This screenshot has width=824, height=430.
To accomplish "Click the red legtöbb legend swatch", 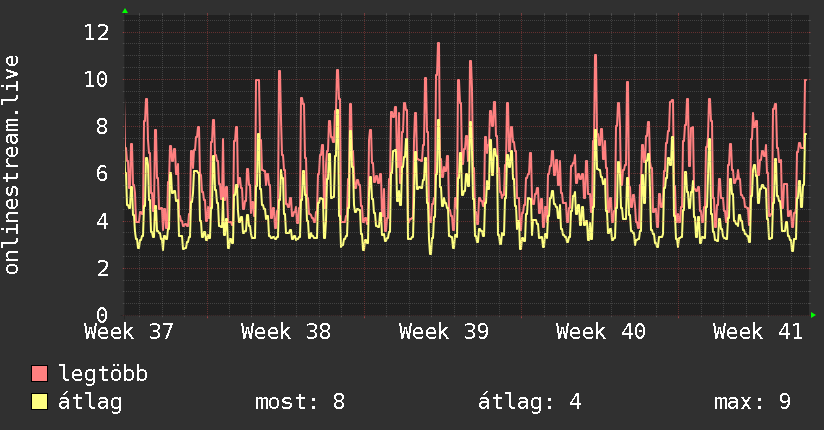I will [39, 373].
